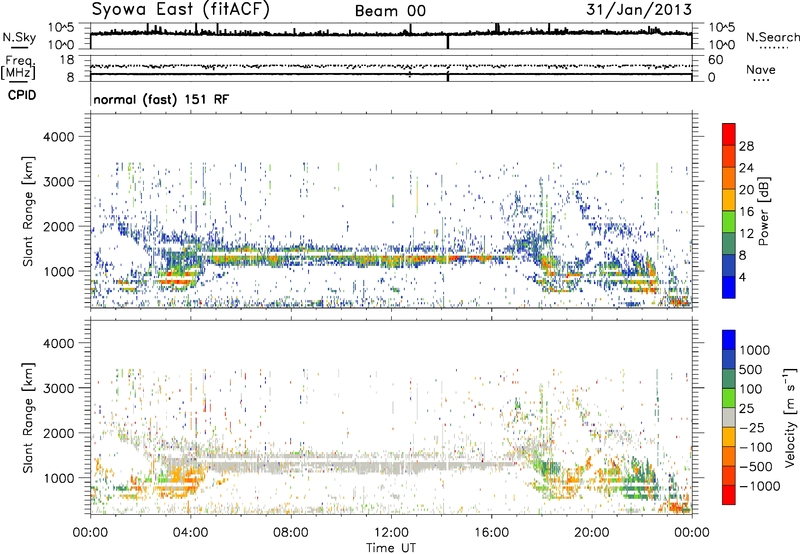Click the 'N.Search' legend label

click(x=772, y=37)
